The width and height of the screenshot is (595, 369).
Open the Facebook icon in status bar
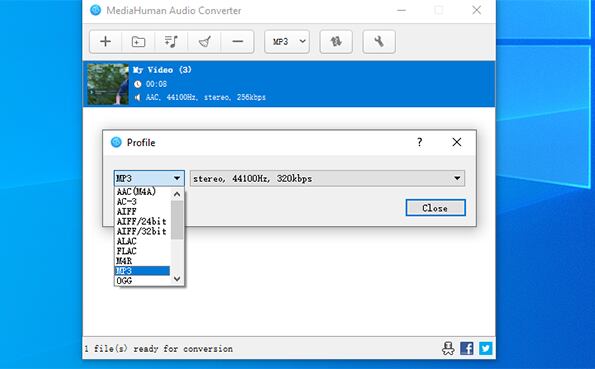point(467,348)
